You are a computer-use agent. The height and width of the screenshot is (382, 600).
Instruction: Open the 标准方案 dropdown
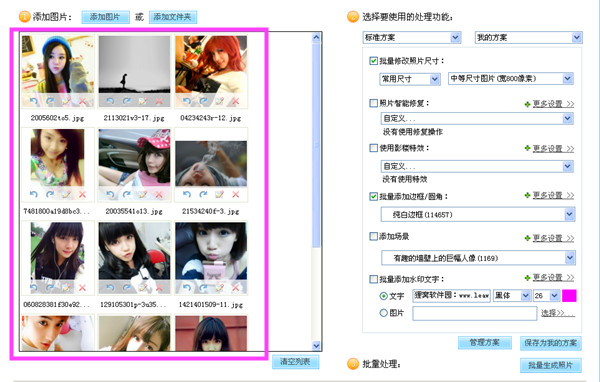(x=412, y=38)
